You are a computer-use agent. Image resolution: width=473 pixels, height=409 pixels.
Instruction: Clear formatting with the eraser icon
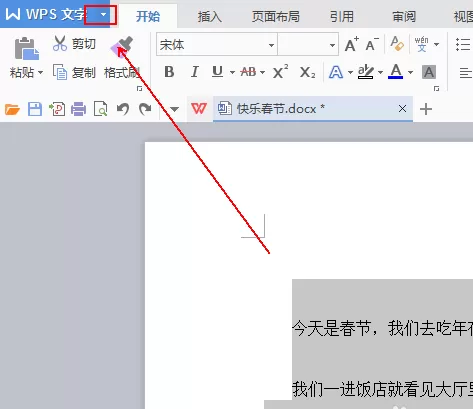point(397,44)
